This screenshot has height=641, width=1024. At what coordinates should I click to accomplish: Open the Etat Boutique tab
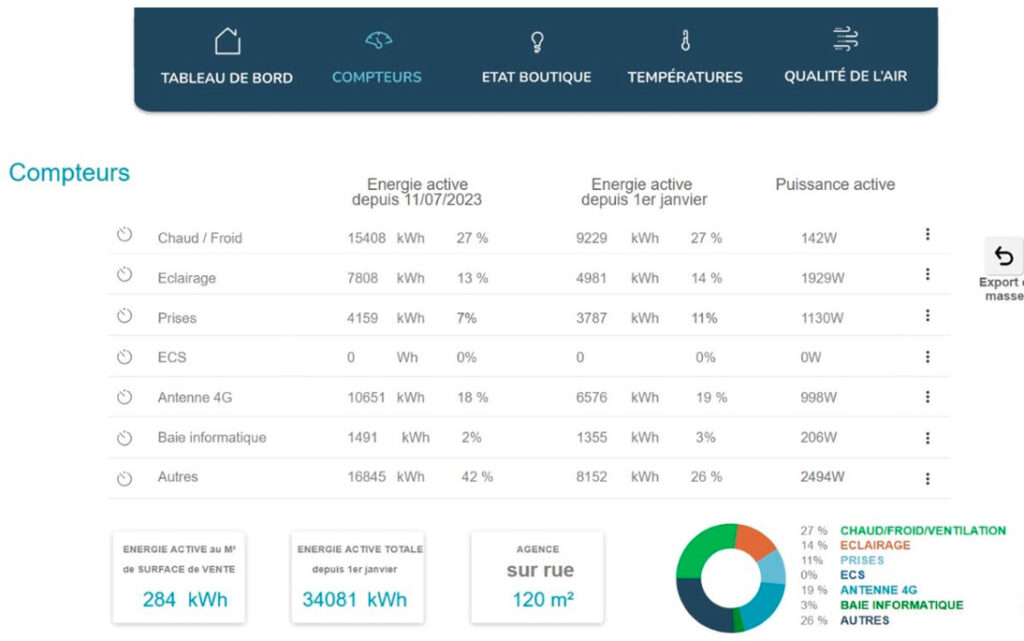pyautogui.click(x=537, y=77)
